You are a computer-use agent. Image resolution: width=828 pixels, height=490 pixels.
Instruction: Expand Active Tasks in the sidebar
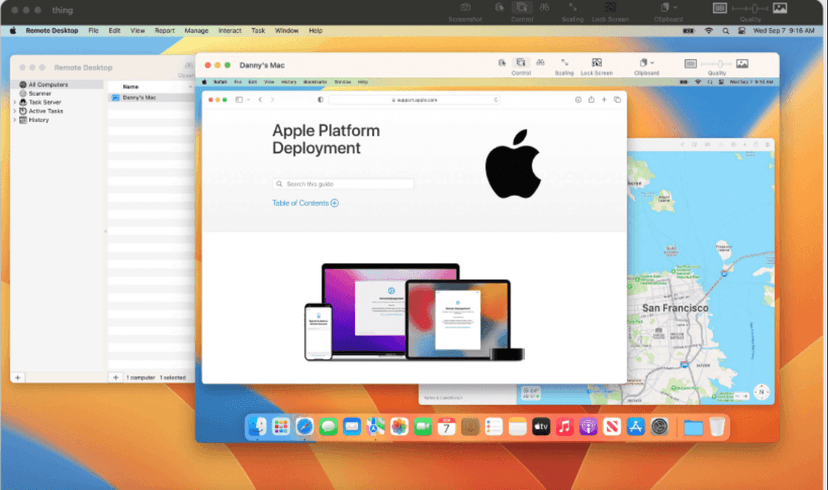(15, 111)
